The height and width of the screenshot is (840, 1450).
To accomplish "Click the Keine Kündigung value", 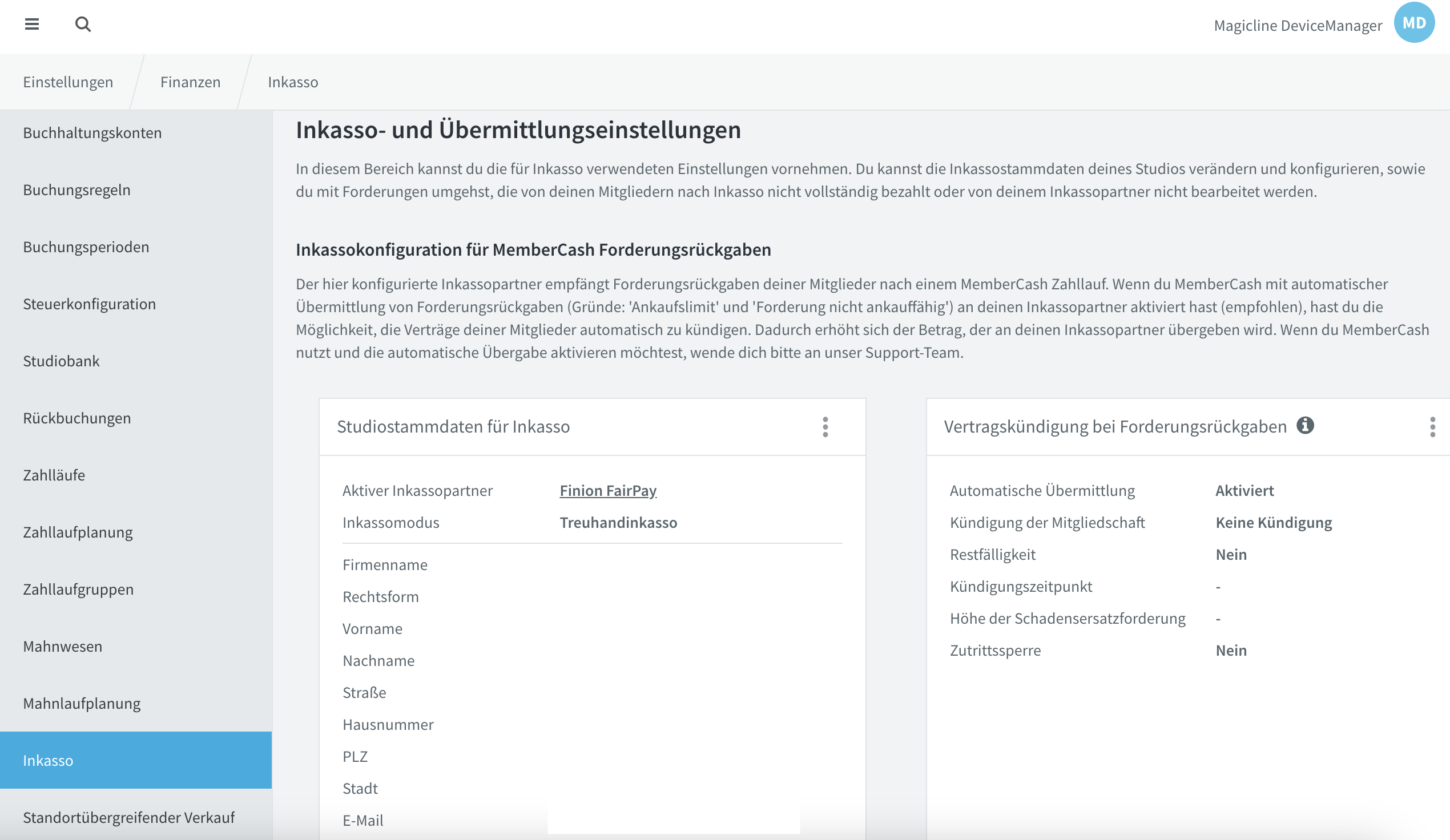I will [1274, 522].
